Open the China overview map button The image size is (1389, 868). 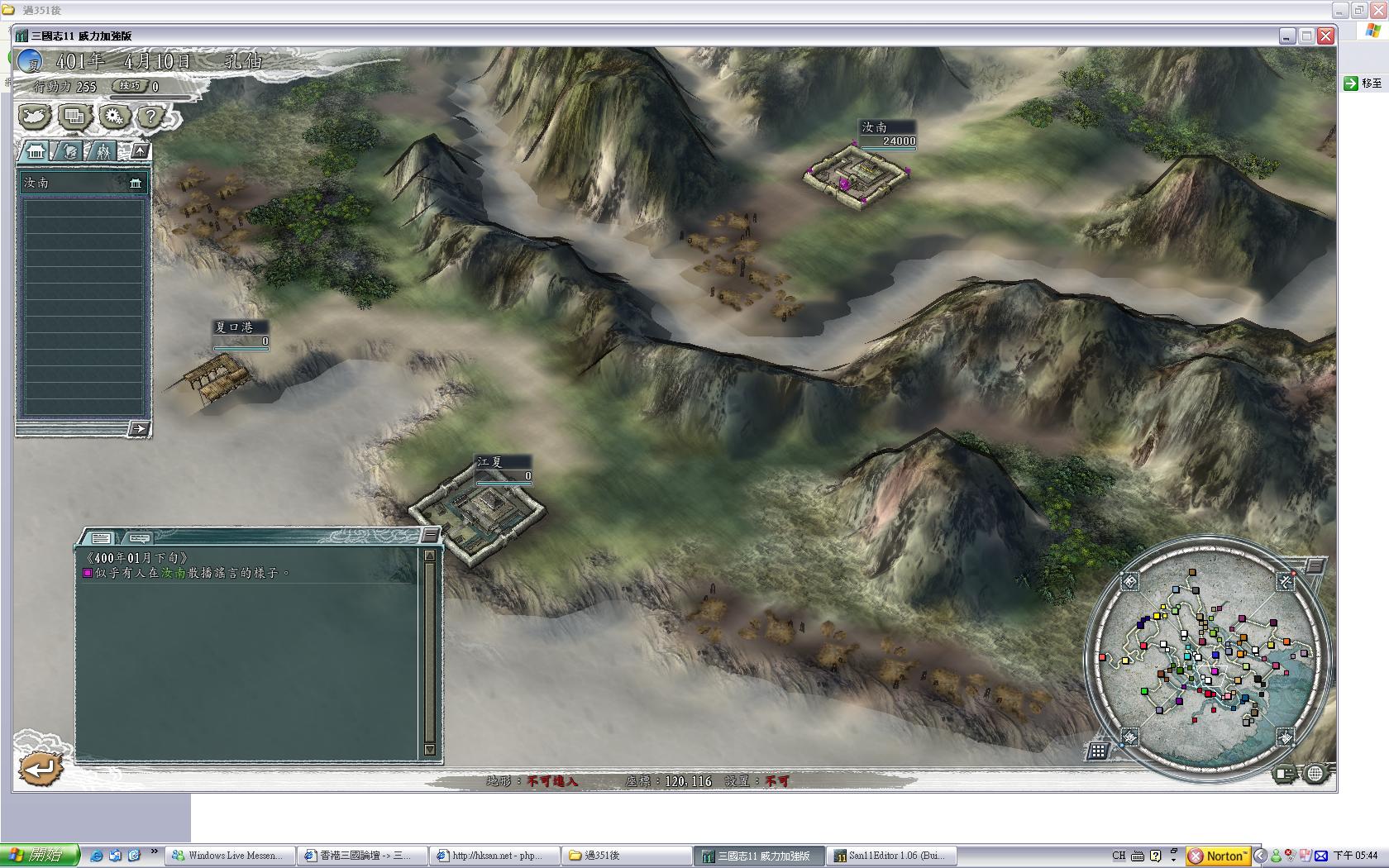pos(35,117)
